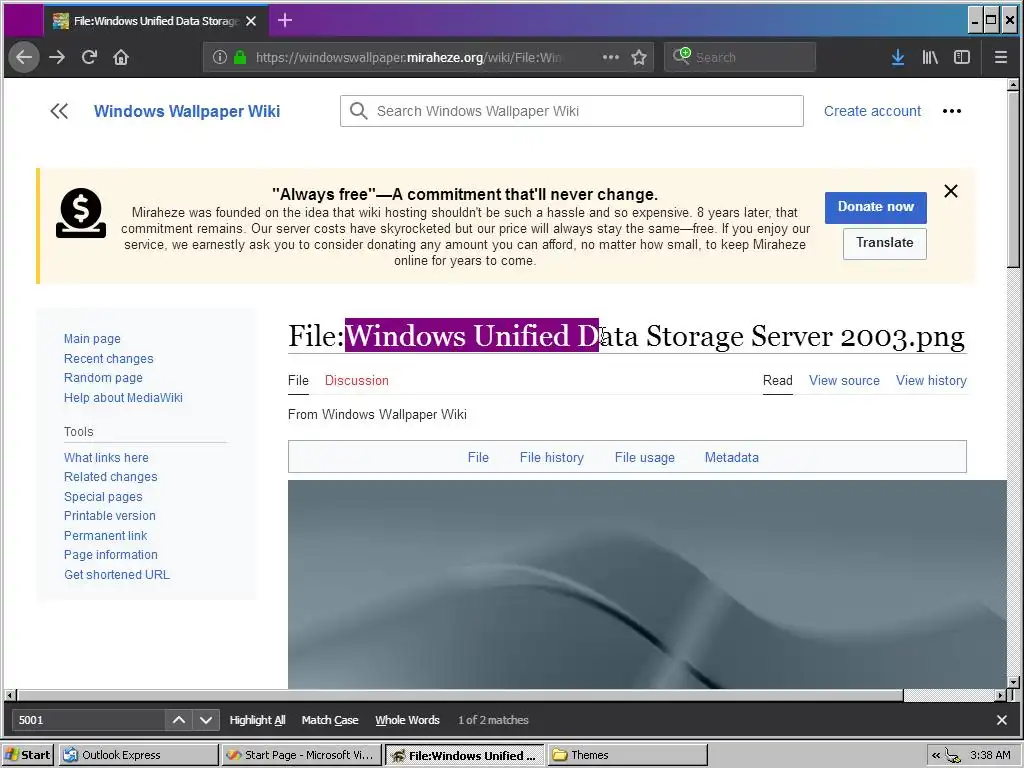This screenshot has height=768, width=1024.
Task: Collapse the wiki sidebar with double chevron
Action: pyautogui.click(x=59, y=111)
